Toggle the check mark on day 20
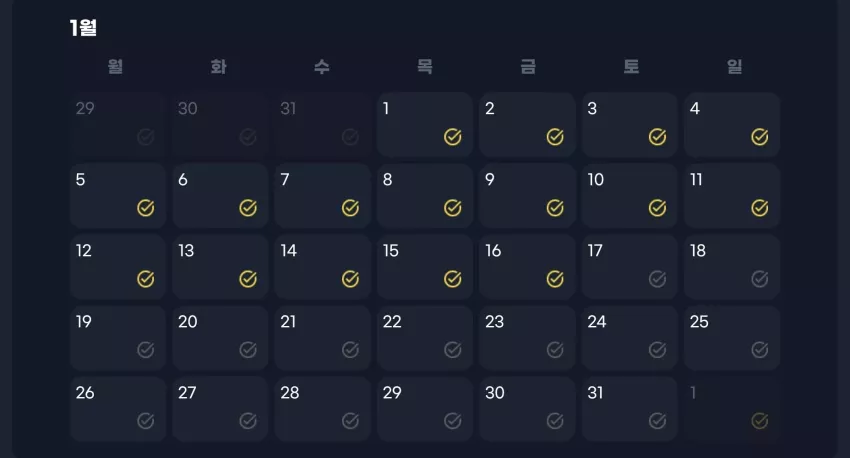Image resolution: width=850 pixels, height=458 pixels. pyautogui.click(x=248, y=350)
